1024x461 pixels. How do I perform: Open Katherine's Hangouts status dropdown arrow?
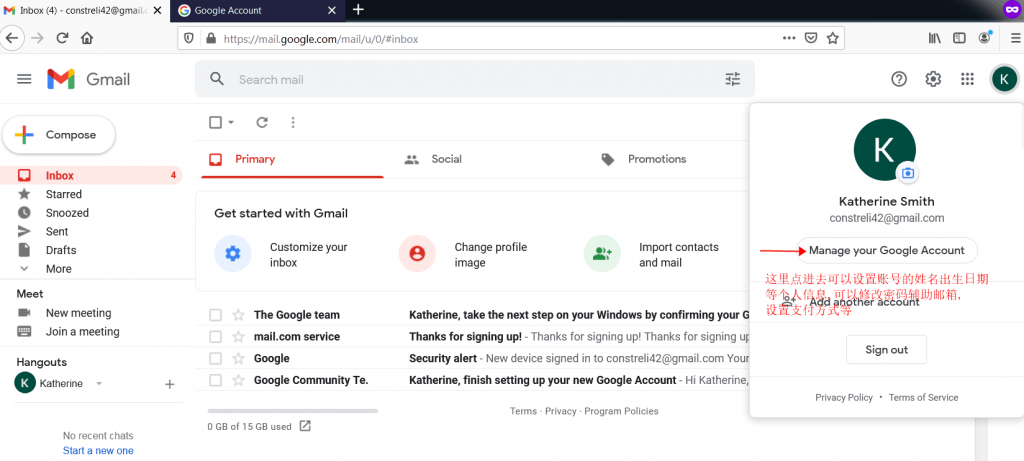(x=99, y=384)
